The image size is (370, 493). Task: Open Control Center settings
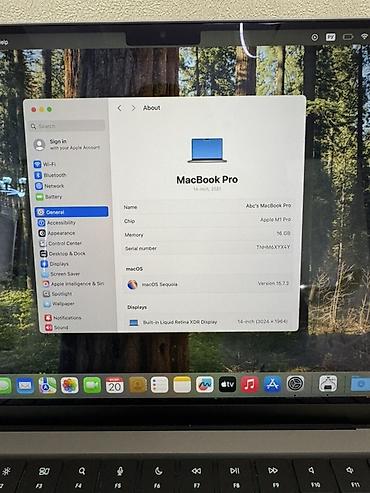(61, 243)
